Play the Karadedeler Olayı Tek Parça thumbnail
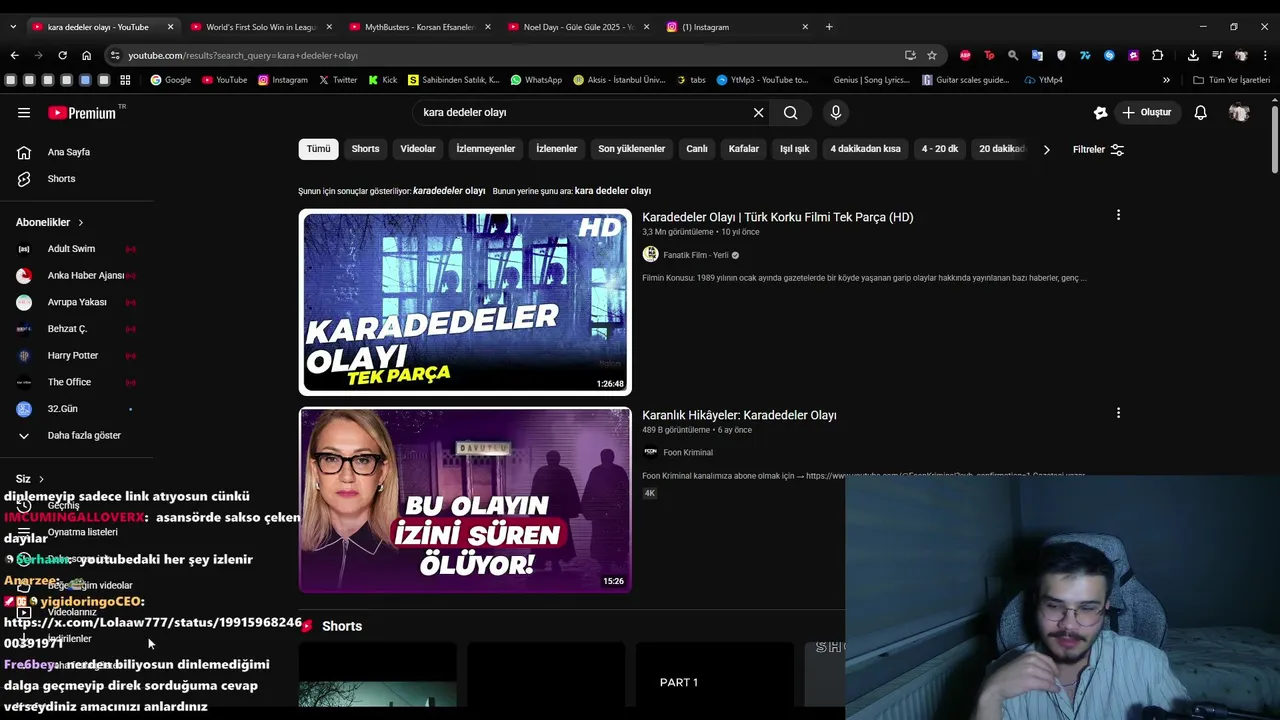The image size is (1280, 720). point(465,302)
